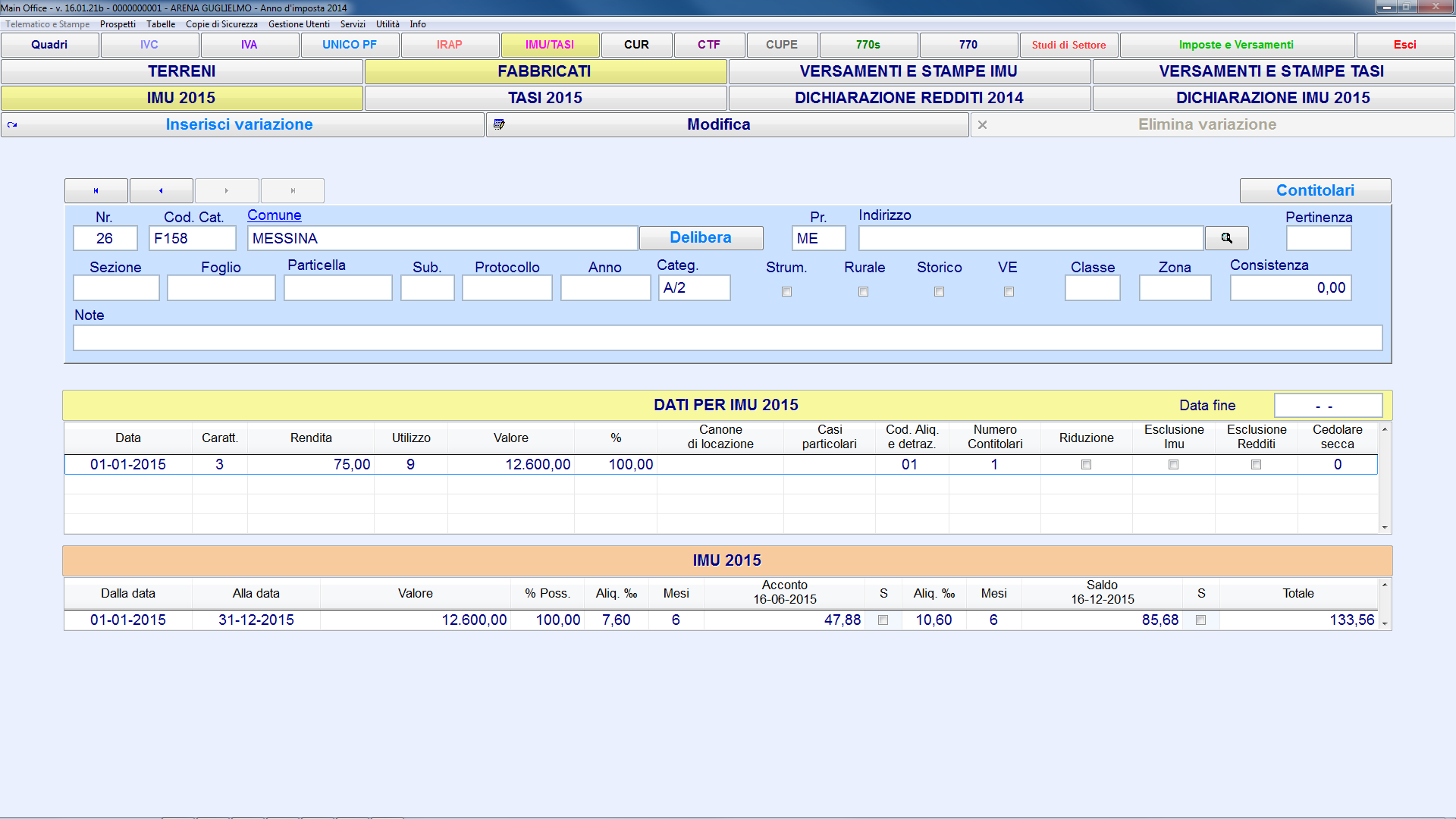Toggle the Esclusione Redditi checkbox

[x=1256, y=464]
